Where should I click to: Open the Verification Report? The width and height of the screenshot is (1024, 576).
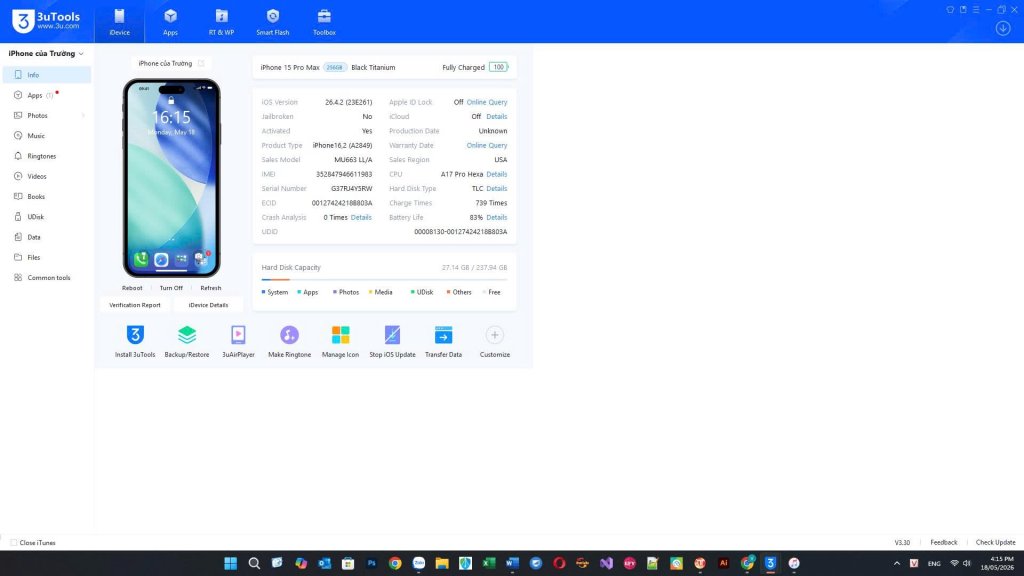[135, 305]
